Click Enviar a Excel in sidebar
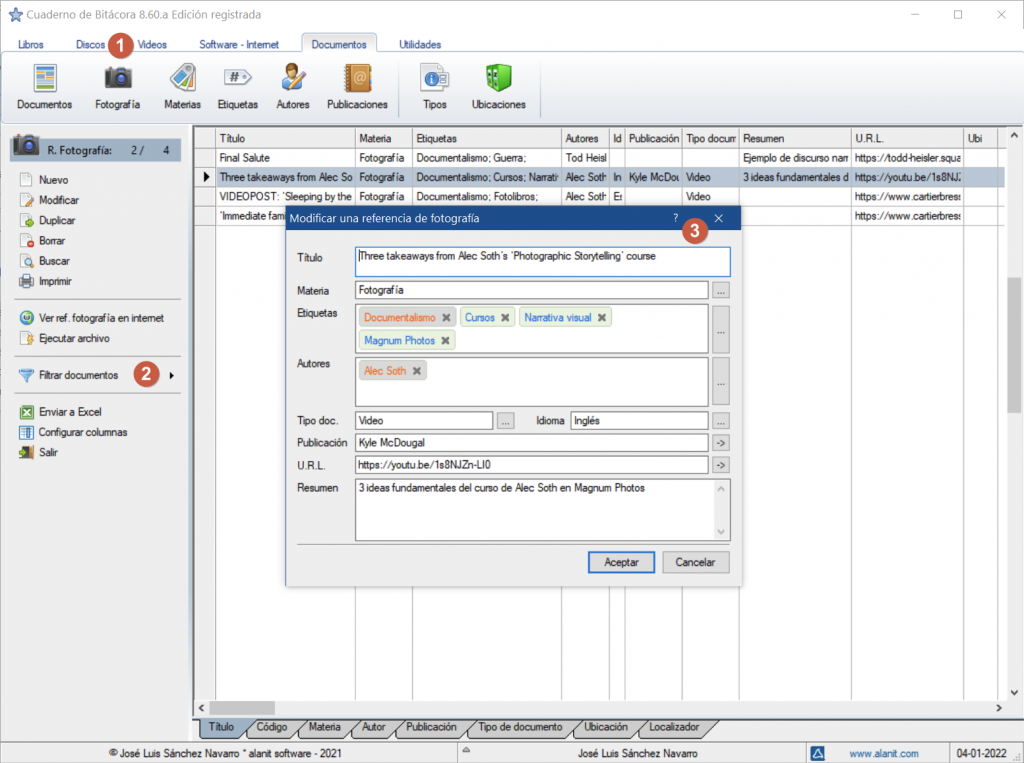Image resolution: width=1024 pixels, height=763 pixels. [70, 412]
